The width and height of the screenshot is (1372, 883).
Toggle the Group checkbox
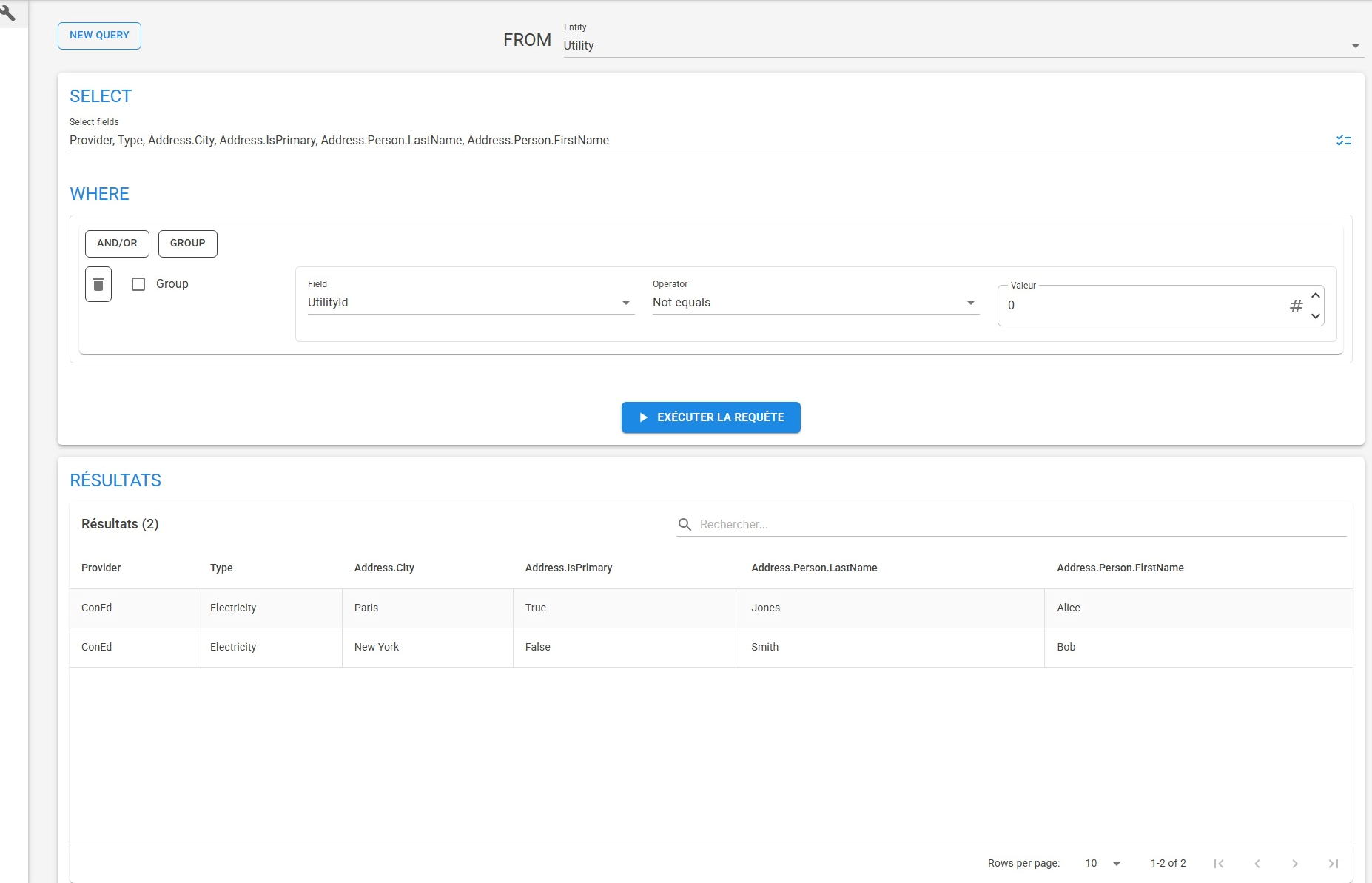(x=138, y=284)
